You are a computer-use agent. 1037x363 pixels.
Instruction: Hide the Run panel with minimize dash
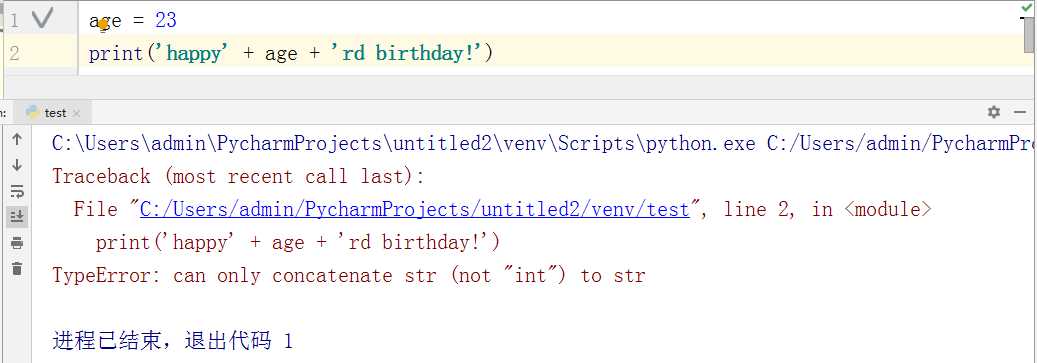click(1020, 112)
